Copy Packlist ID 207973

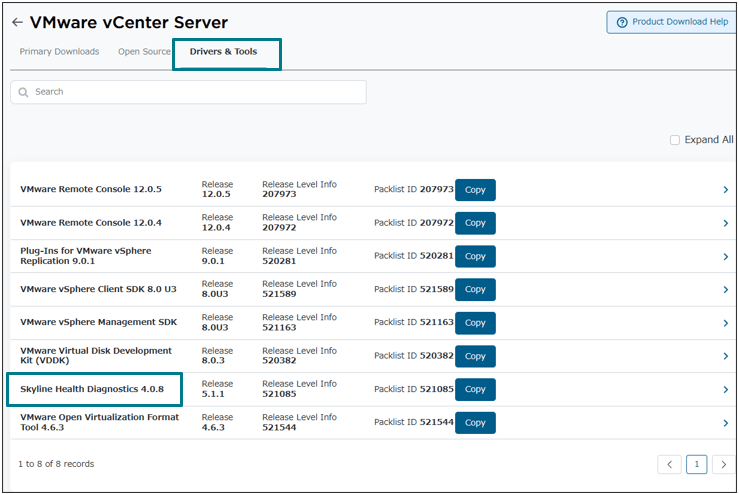tap(475, 190)
